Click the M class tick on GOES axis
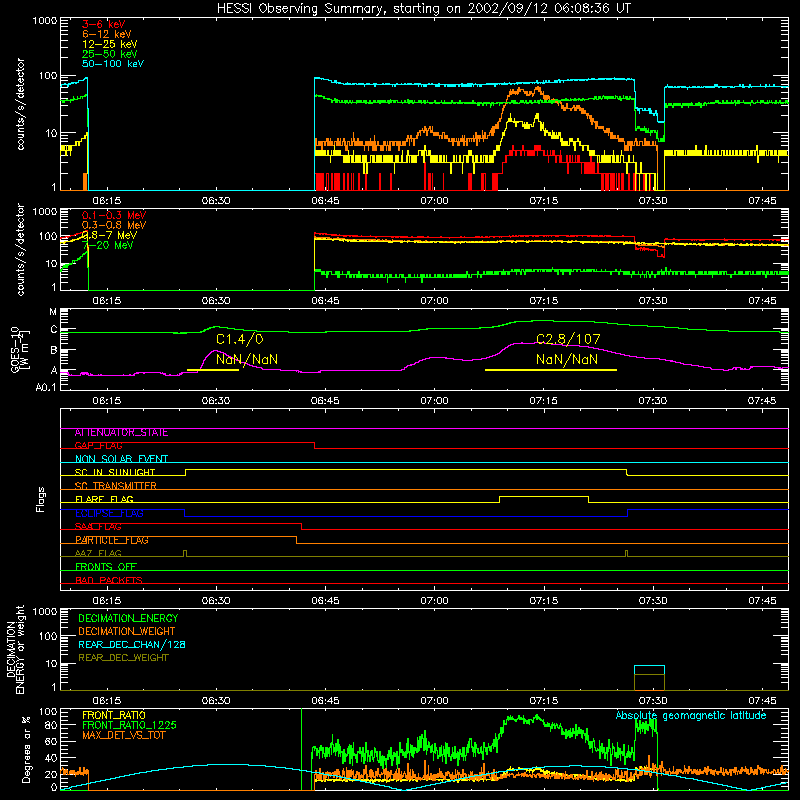Screen dimensions: 800x800 53,312
